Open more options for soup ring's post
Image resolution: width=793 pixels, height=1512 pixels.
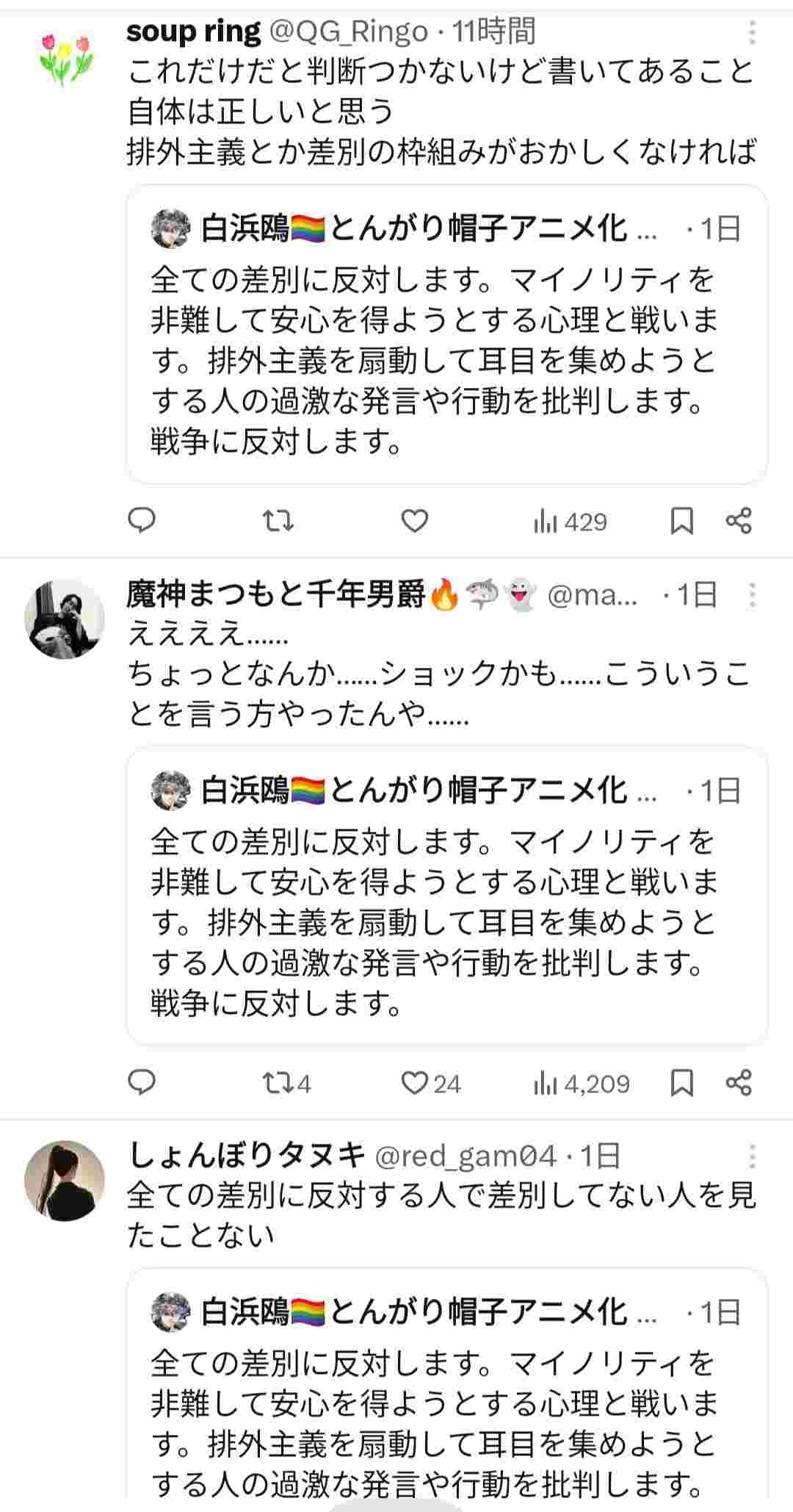tap(752, 33)
